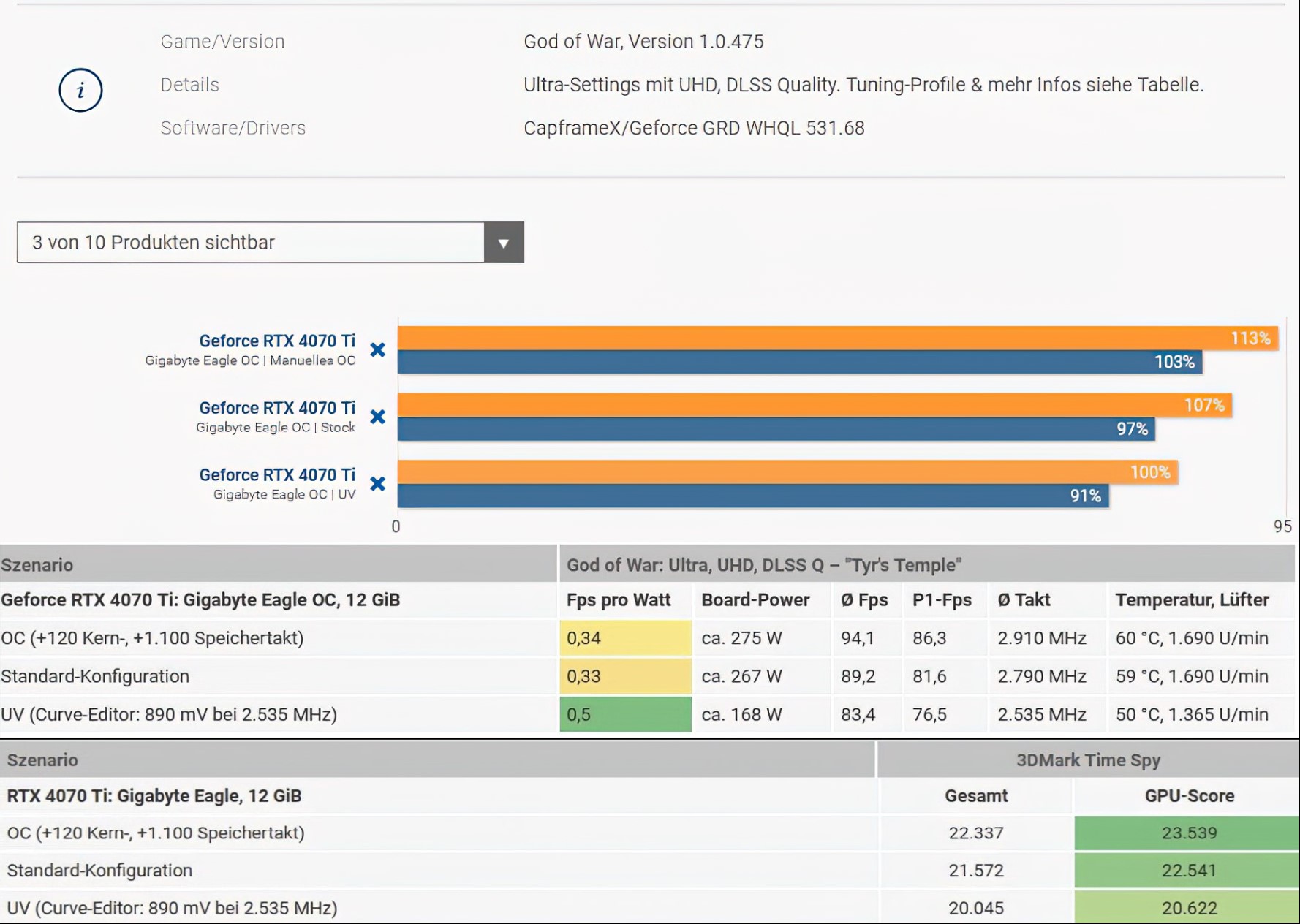Click the 'GPU-Score' column header
This screenshot has height=924, width=1300.
1190,796
